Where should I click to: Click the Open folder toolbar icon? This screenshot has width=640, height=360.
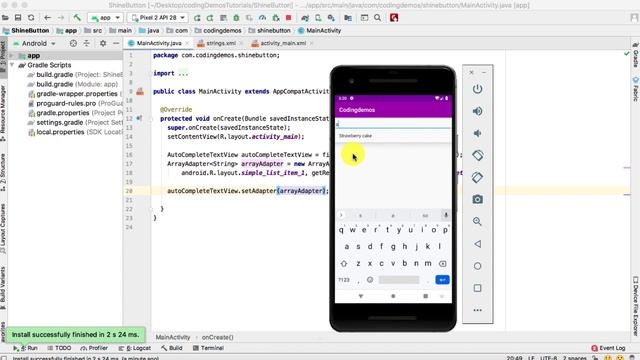pos(5,18)
